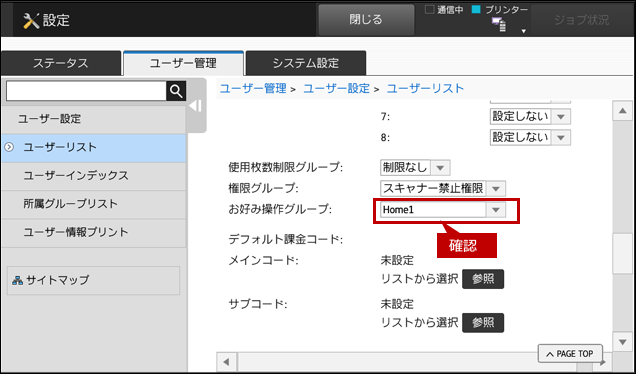The width and height of the screenshot is (636, 374).
Task: Switch to the ステータス tab
Action: (61, 63)
